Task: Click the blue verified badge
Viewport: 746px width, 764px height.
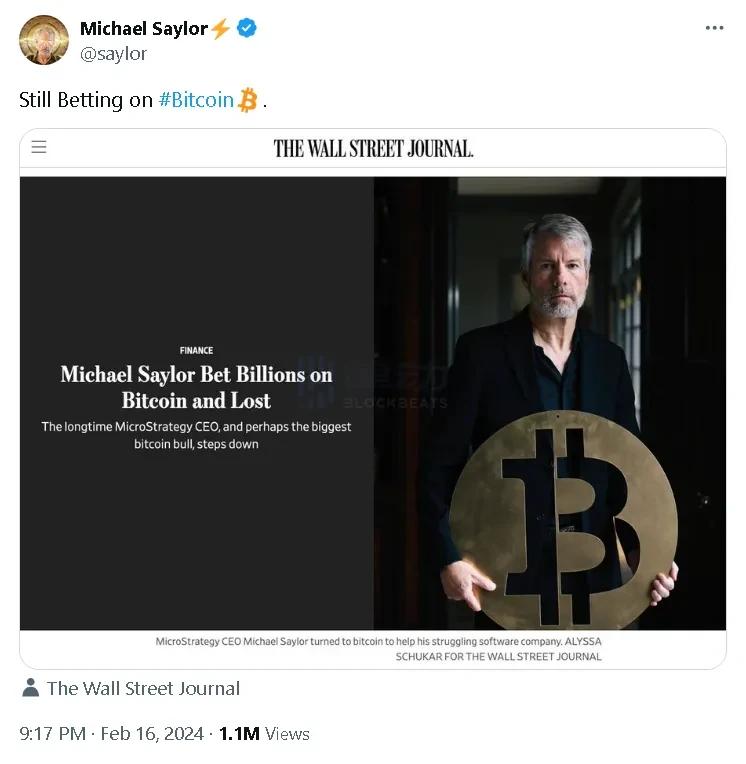Action: [x=247, y=28]
